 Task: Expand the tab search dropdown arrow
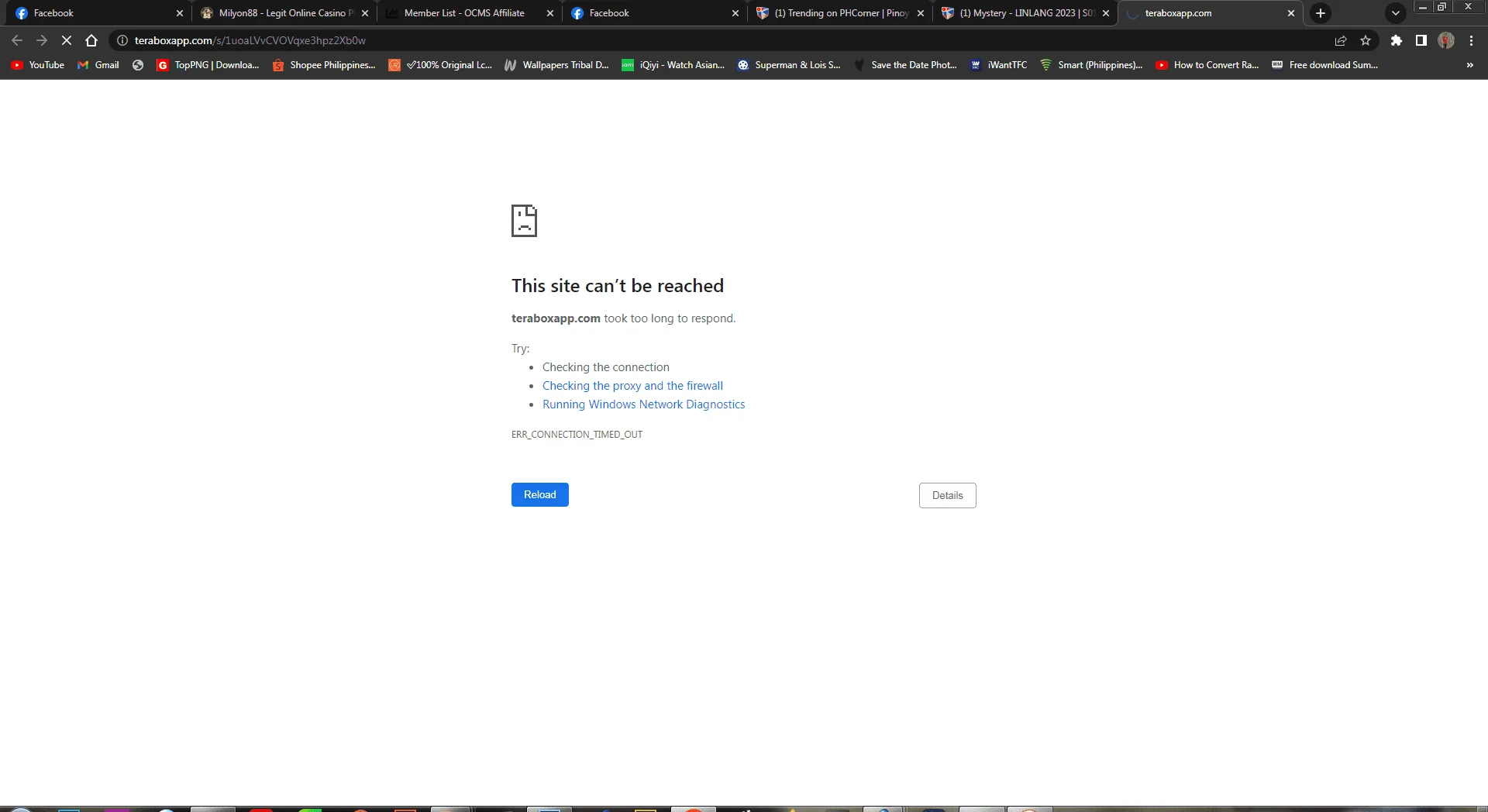point(1396,13)
